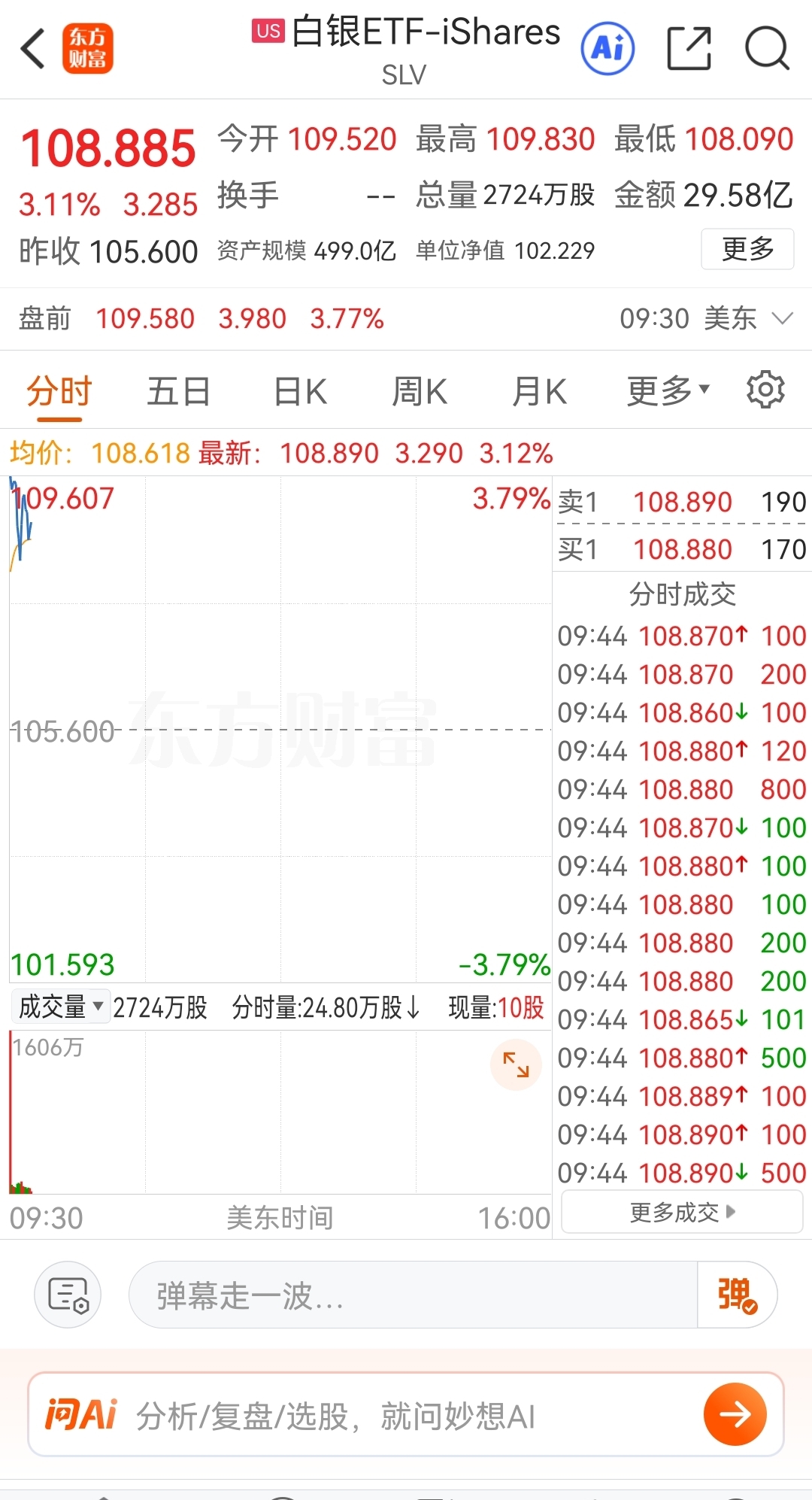This screenshot has width=812, height=1500.
Task: Open the search magnifier icon
Action: pos(767,49)
